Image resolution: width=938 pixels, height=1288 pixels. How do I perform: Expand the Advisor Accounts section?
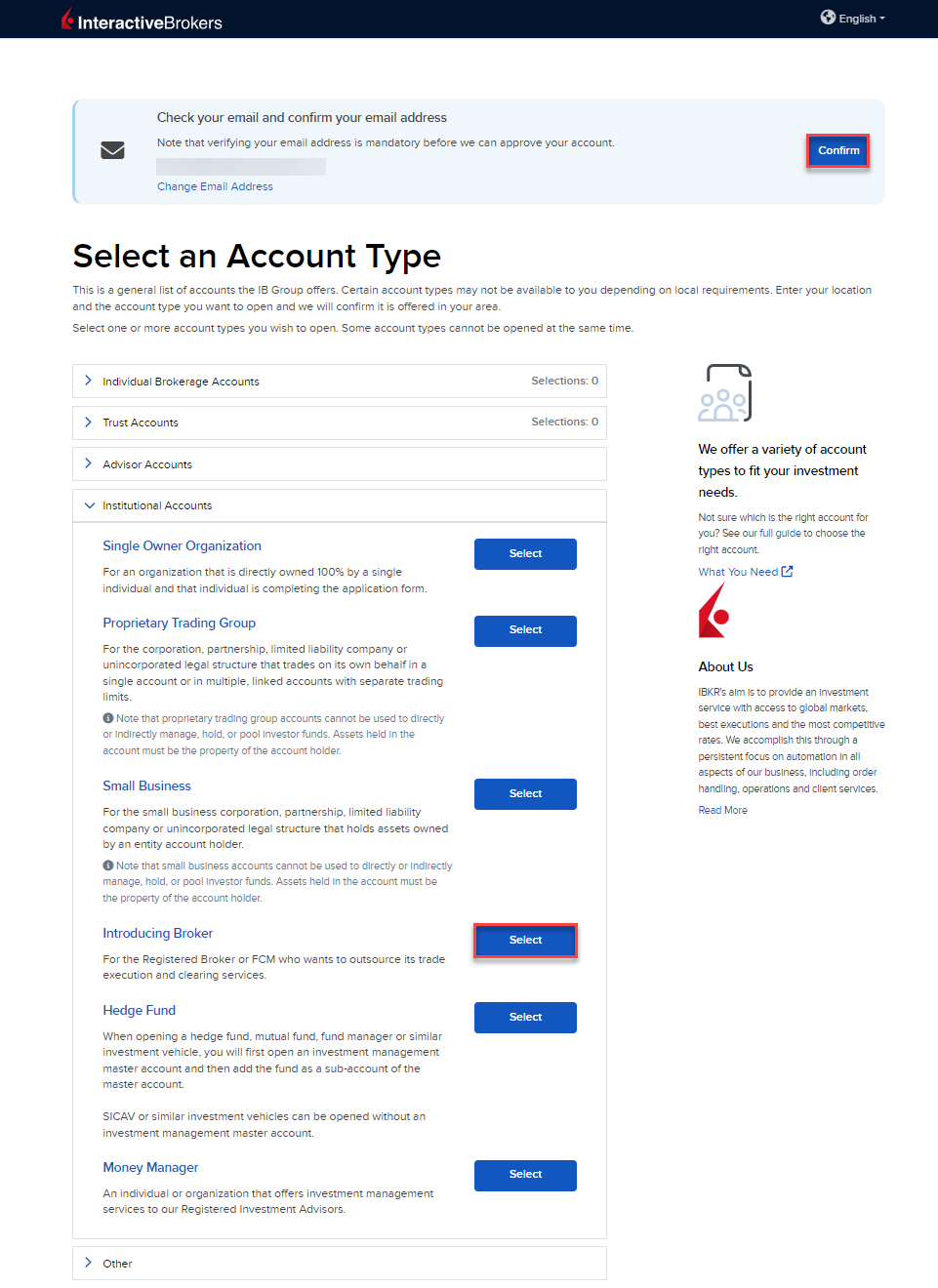click(x=147, y=464)
